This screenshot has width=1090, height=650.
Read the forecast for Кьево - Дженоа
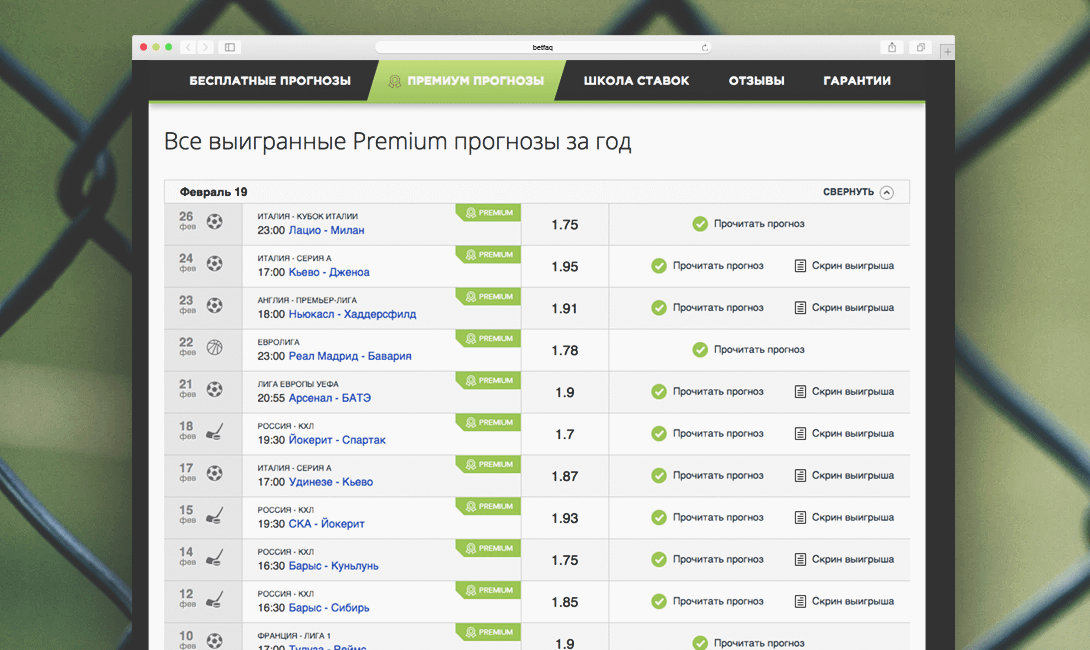[707, 266]
